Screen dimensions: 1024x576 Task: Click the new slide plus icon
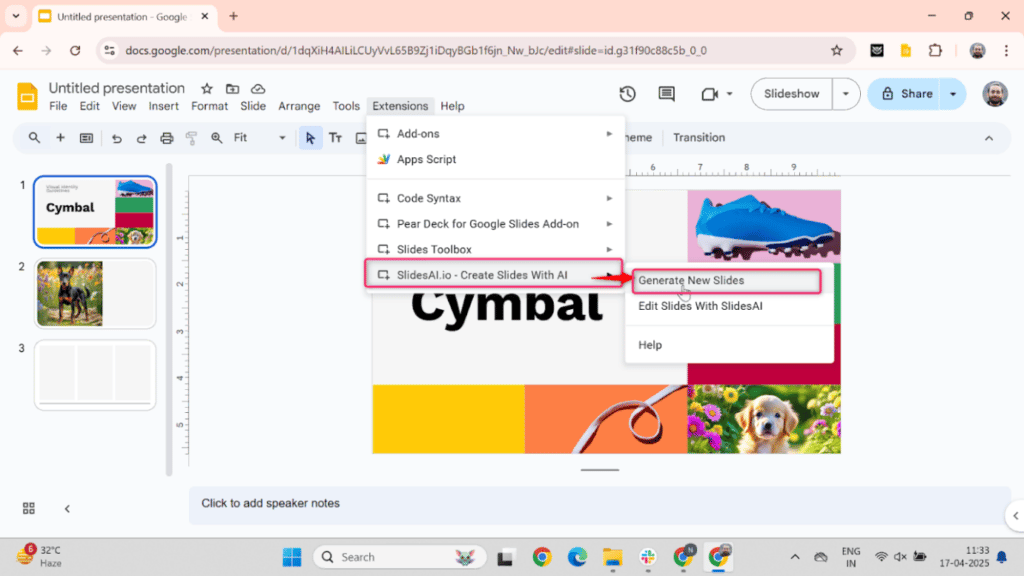point(60,138)
